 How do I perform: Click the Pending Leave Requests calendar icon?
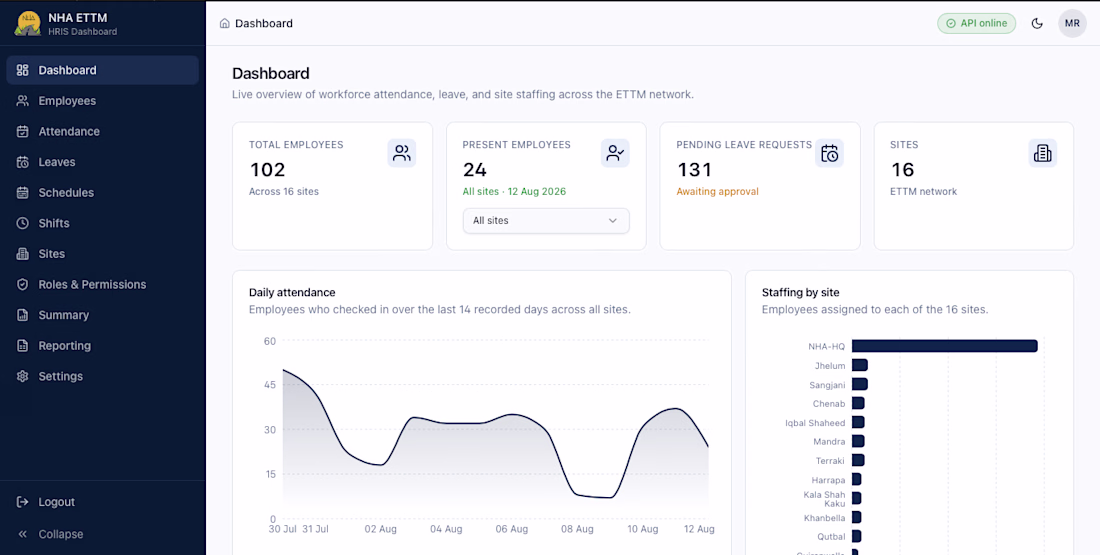click(829, 153)
